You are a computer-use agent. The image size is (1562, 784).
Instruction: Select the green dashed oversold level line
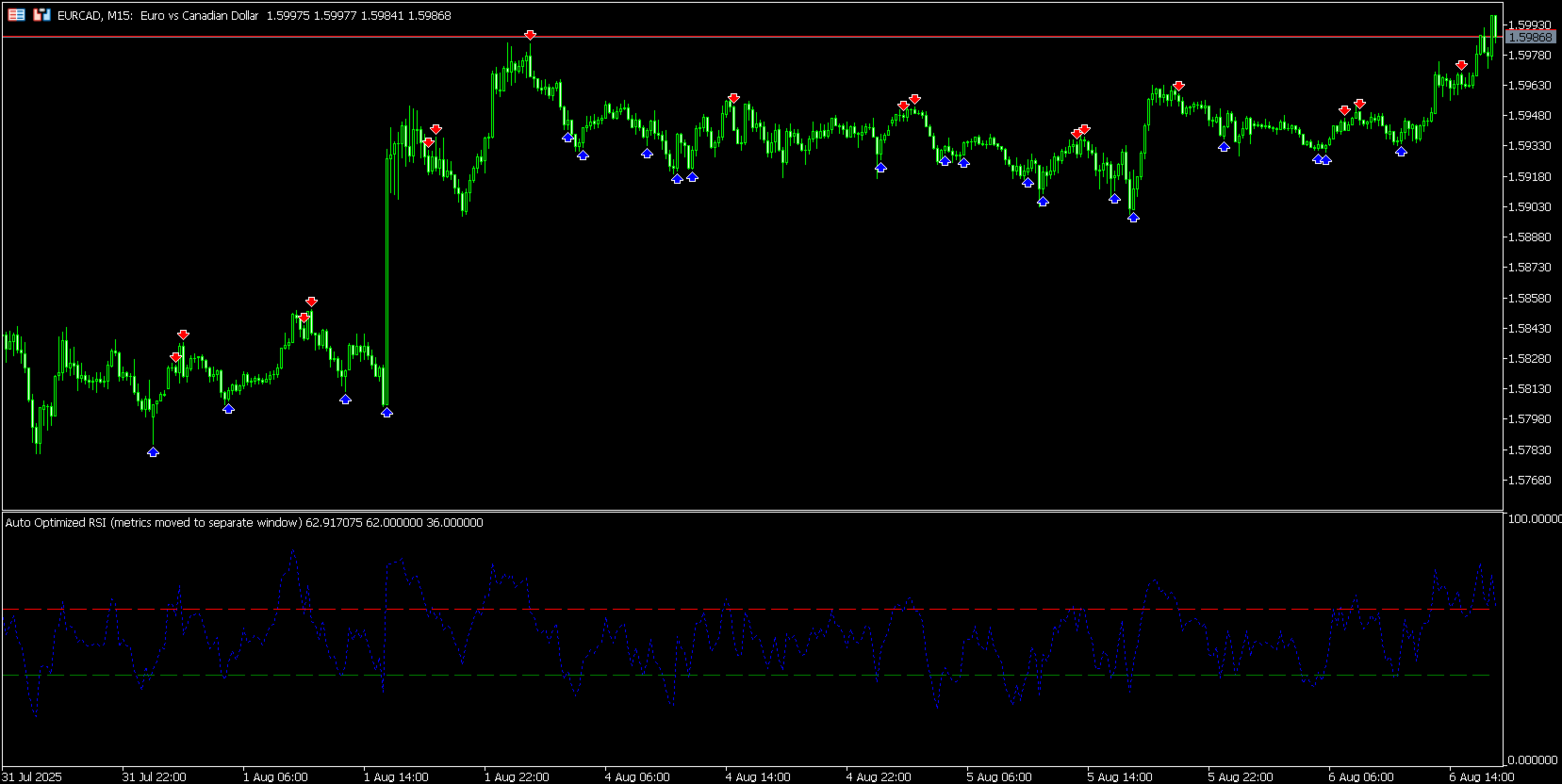[x=745, y=676]
